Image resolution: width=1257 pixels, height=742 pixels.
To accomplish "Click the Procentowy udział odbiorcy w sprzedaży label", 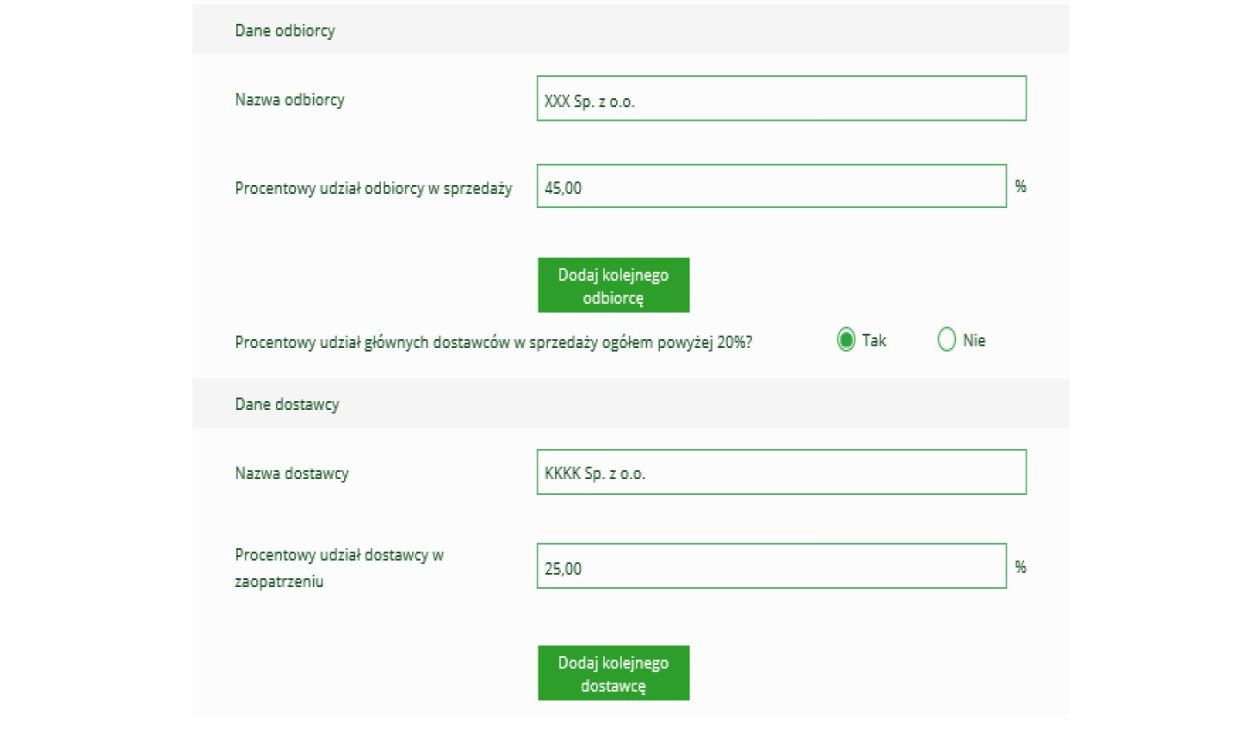I will click(373, 188).
